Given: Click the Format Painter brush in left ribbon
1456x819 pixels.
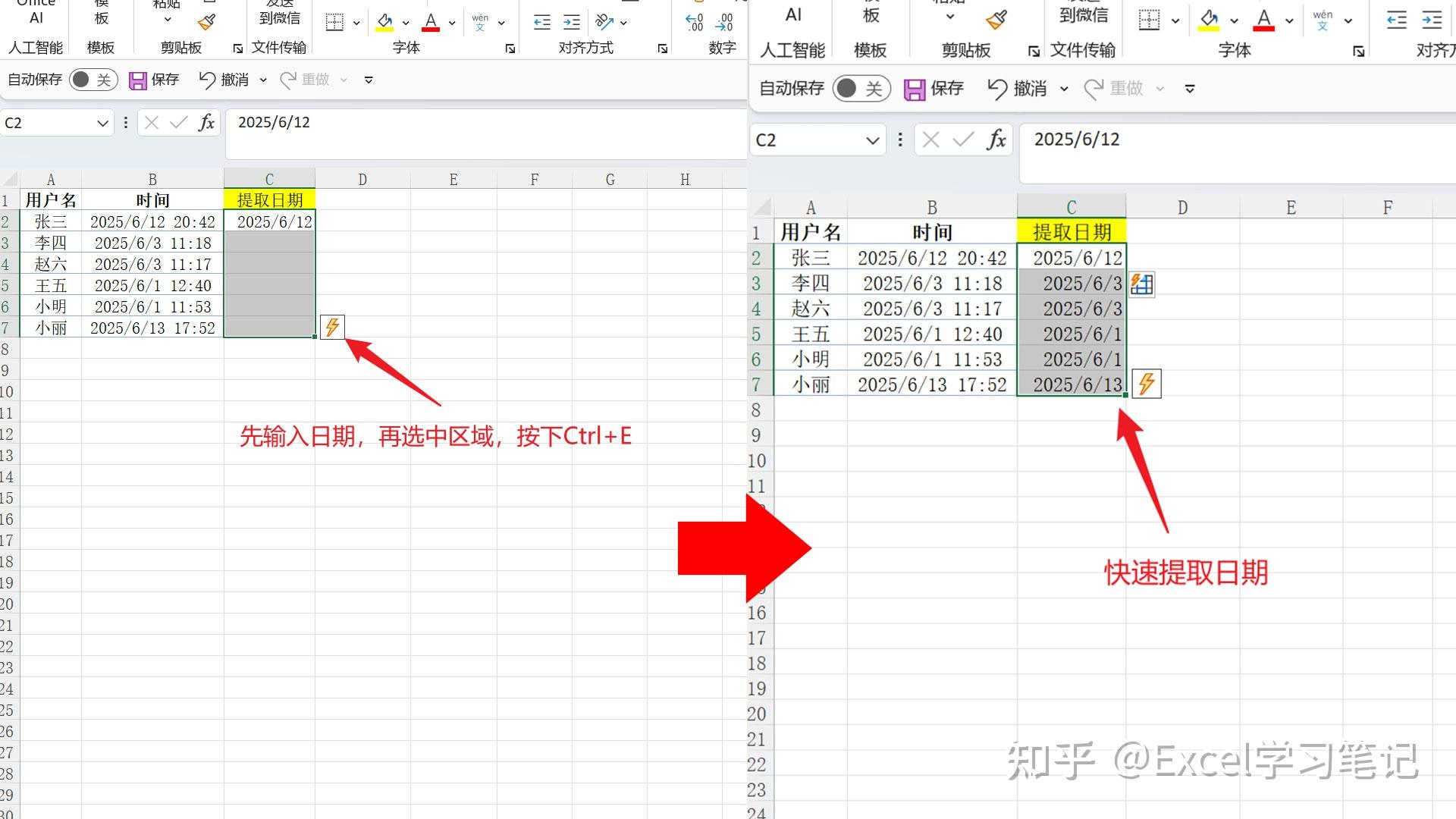Looking at the screenshot, I should [206, 22].
